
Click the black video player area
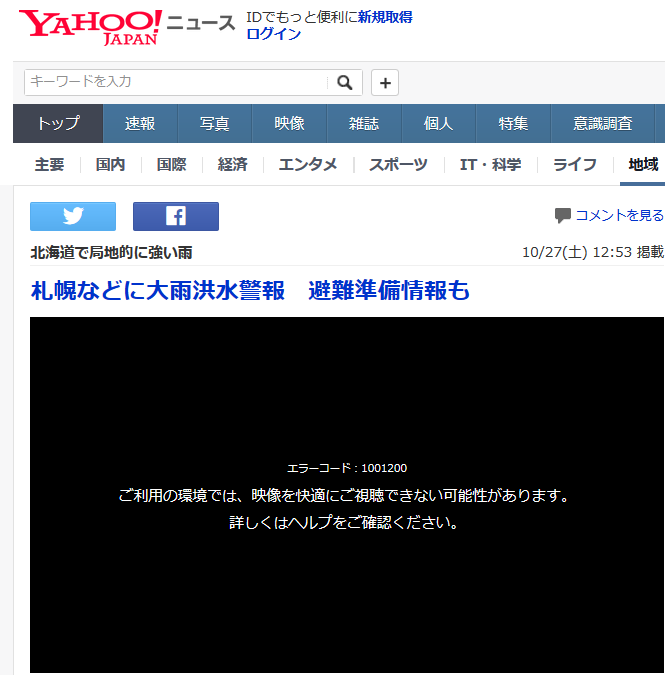pos(347,580)
